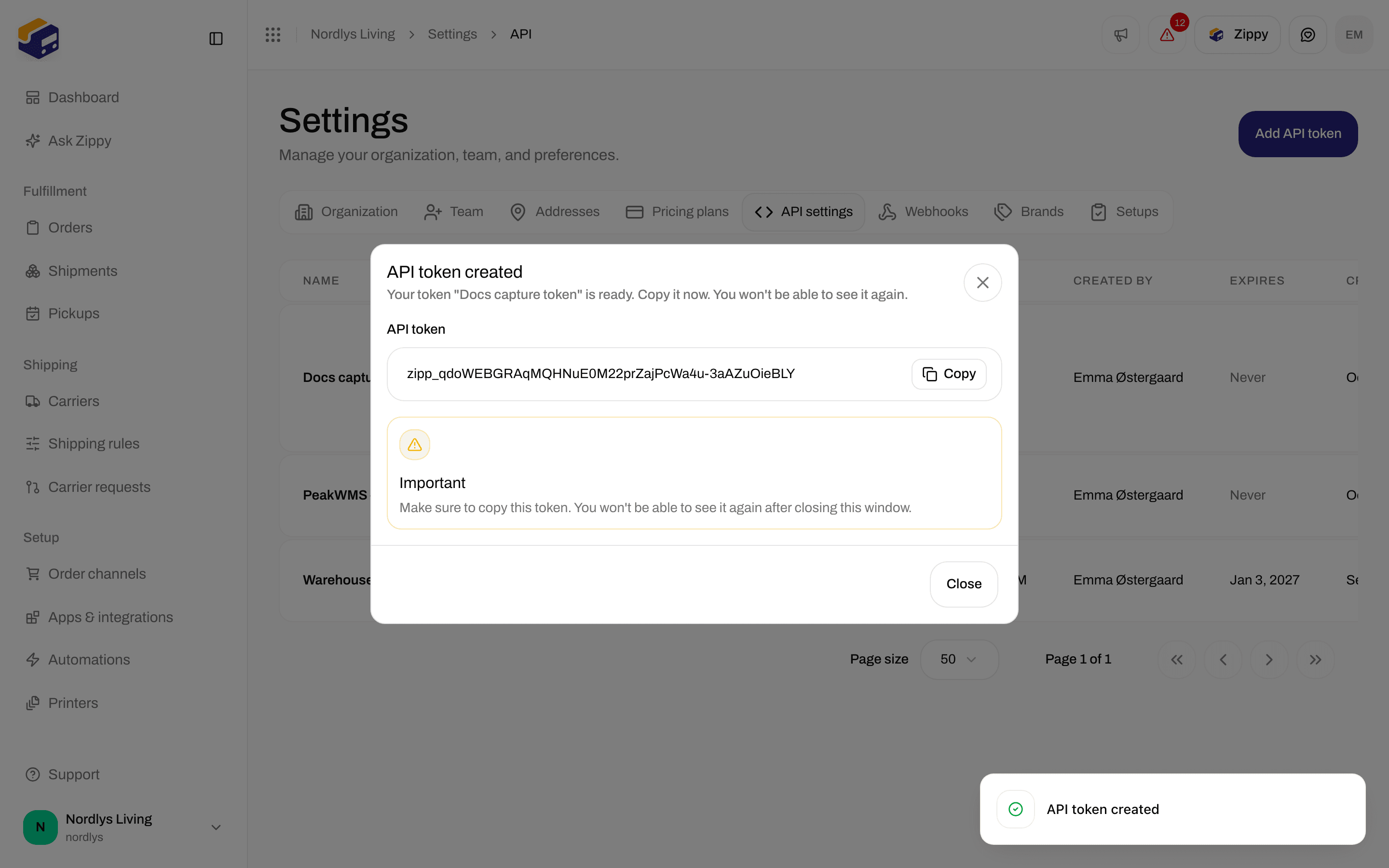1389x868 pixels.
Task: Switch to the Team tab
Action: coord(453,212)
